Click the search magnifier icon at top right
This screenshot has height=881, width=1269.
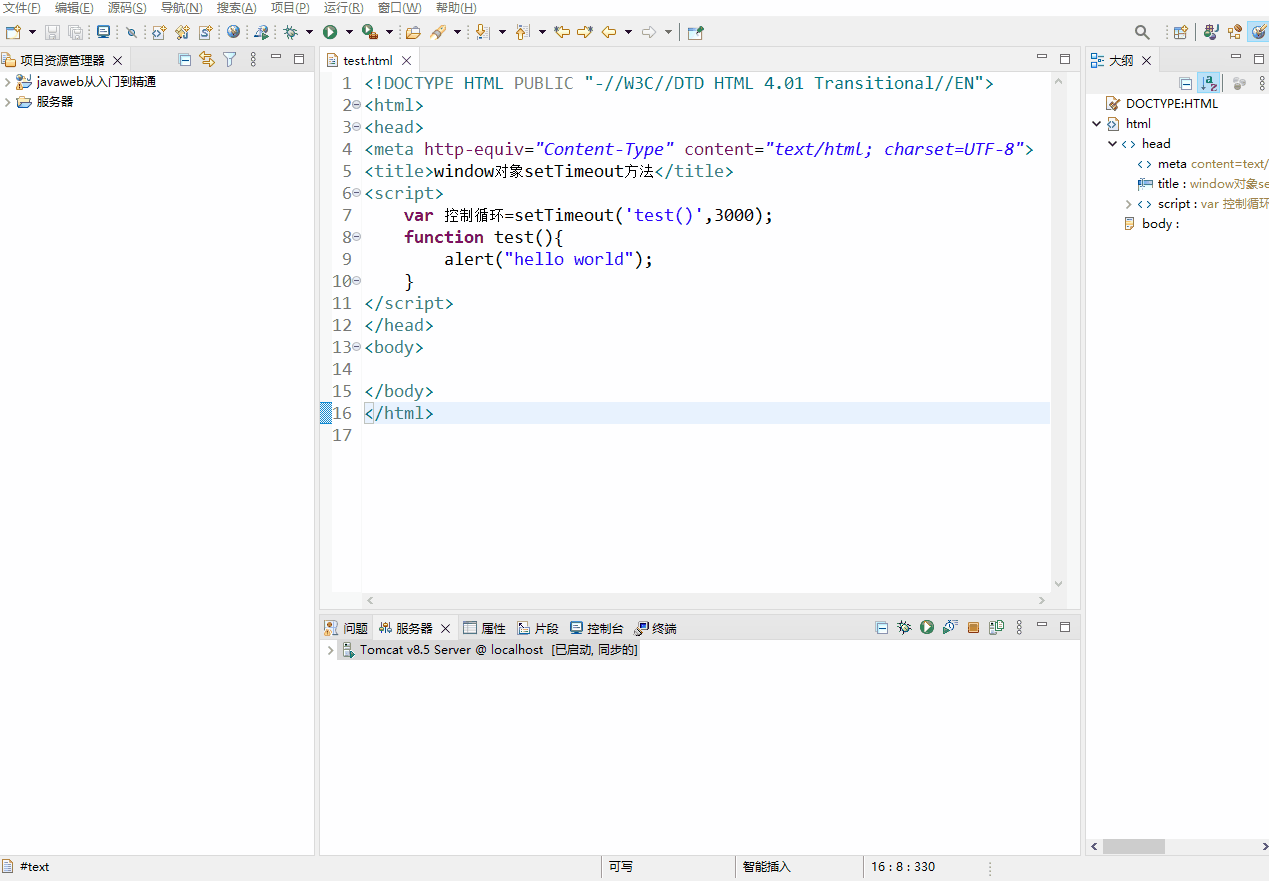tap(1142, 32)
